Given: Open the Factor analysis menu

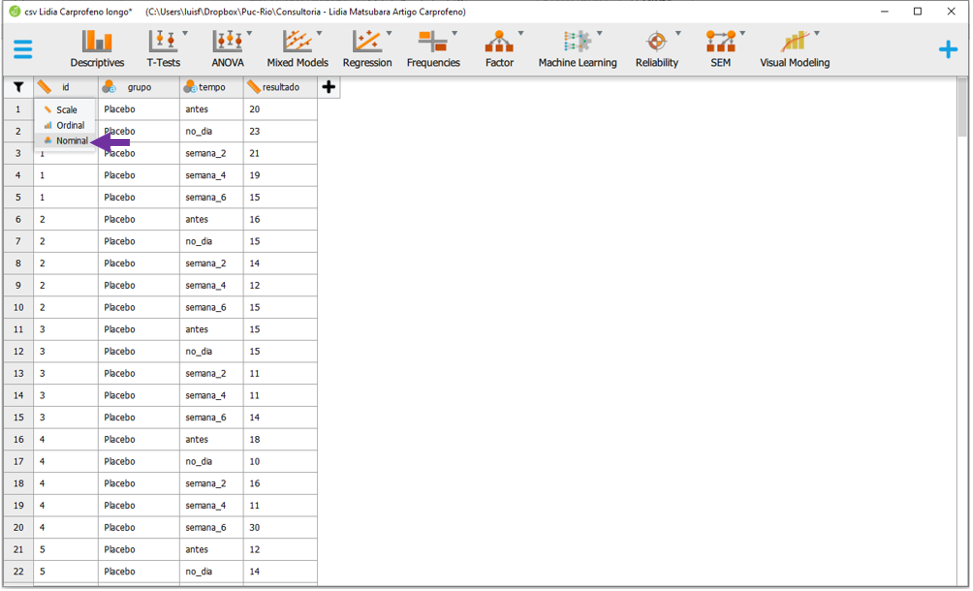Looking at the screenshot, I should click(499, 48).
